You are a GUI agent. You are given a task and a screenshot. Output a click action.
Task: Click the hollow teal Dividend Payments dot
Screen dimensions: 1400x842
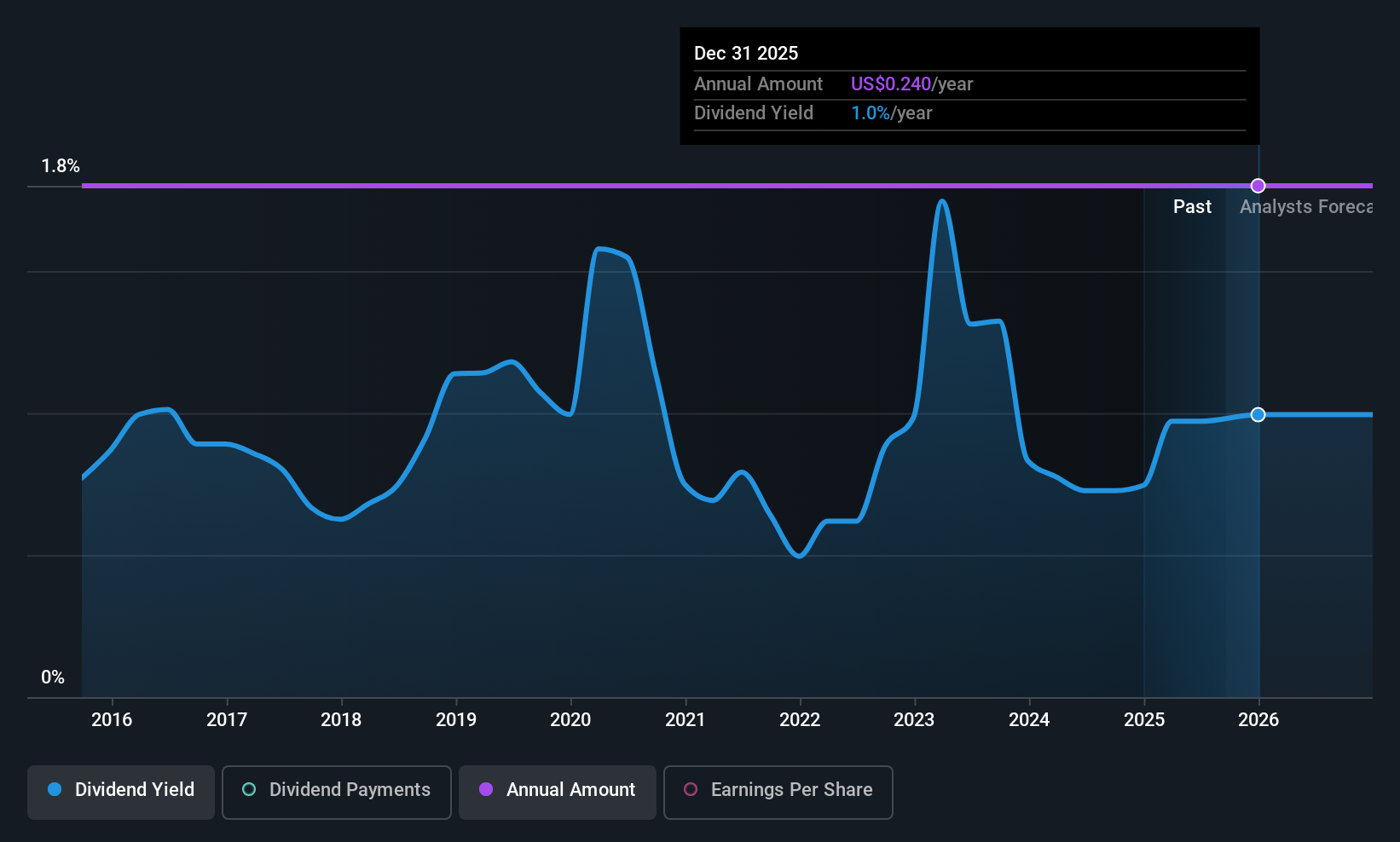pyautogui.click(x=249, y=789)
